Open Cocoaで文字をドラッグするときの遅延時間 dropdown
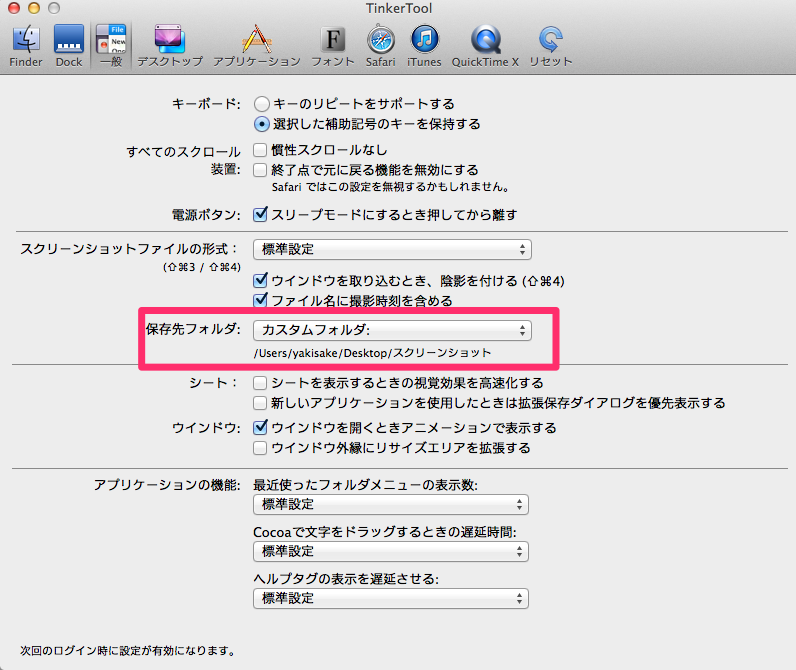Screen dimensions: 796x670 coord(391,552)
